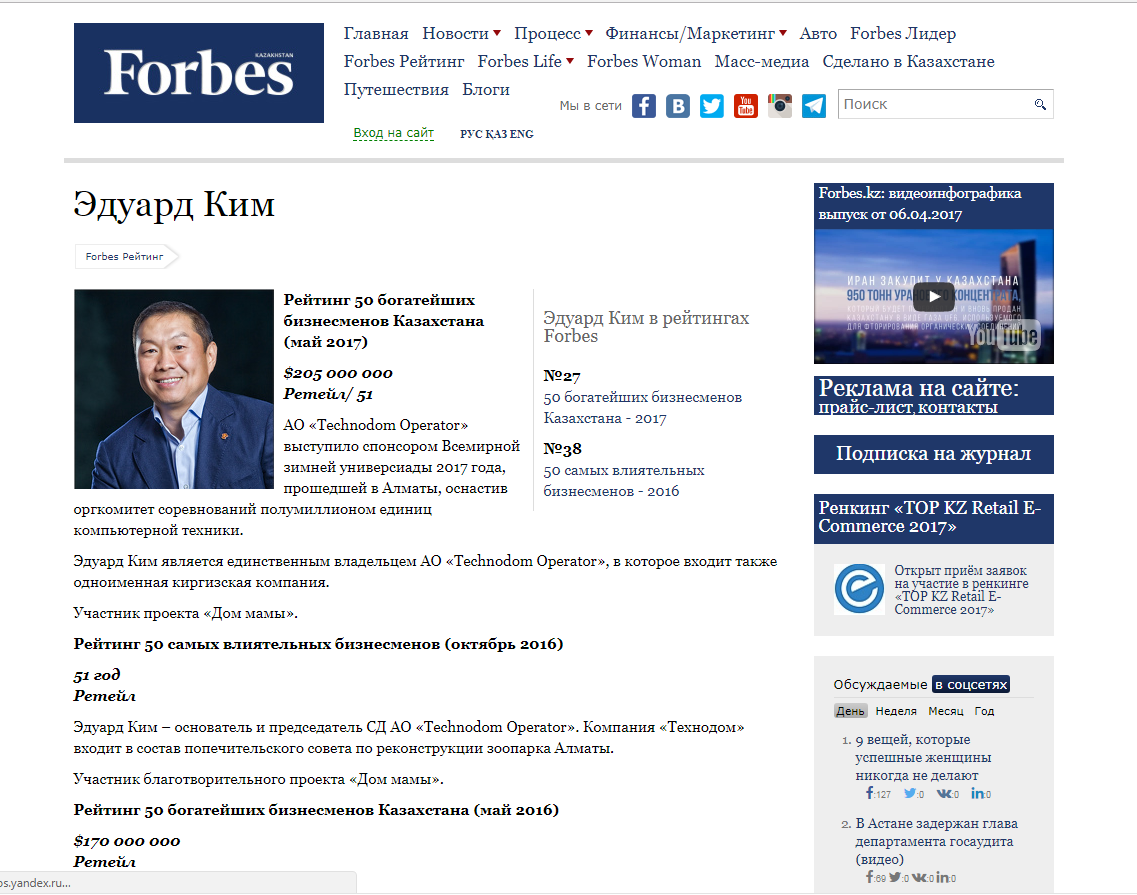Open the Twitter social icon
Screen dimensions: 1137x895
tap(712, 106)
